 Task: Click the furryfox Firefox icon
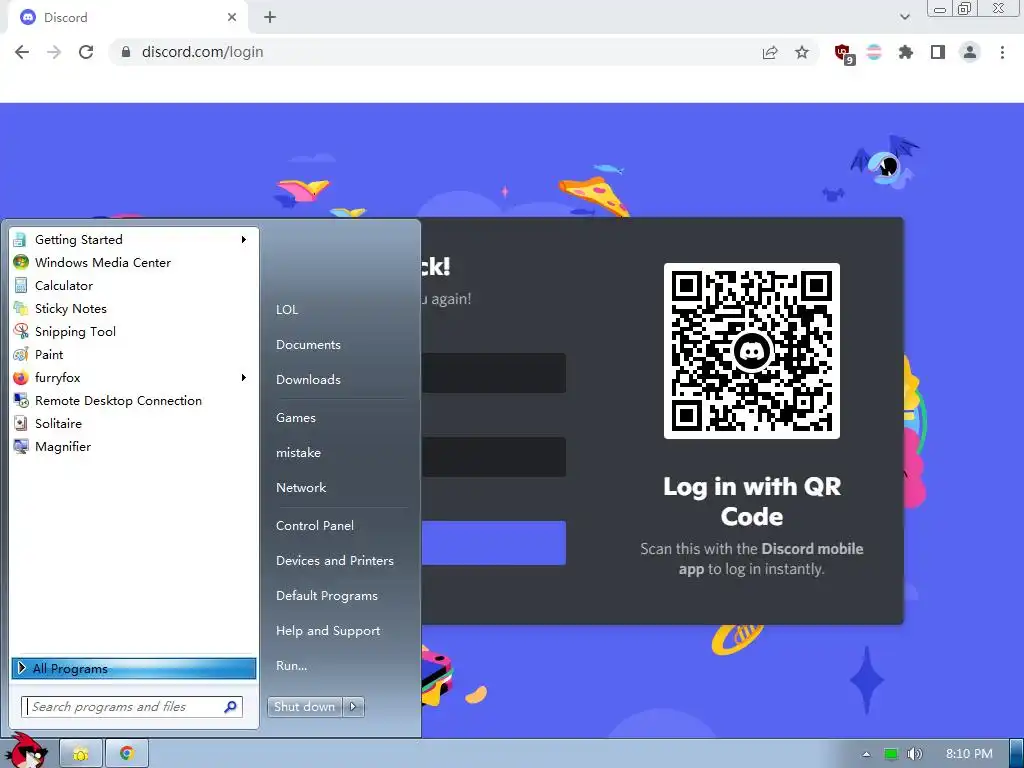click(20, 377)
